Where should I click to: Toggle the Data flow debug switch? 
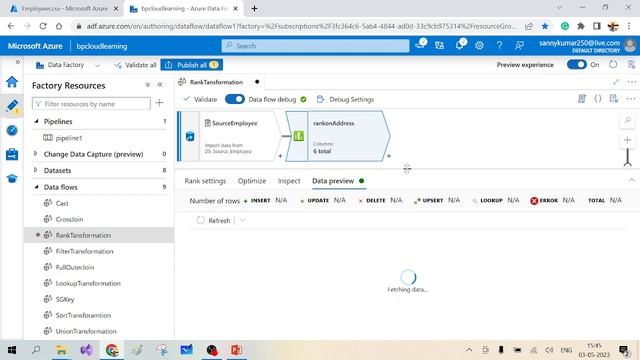235,99
